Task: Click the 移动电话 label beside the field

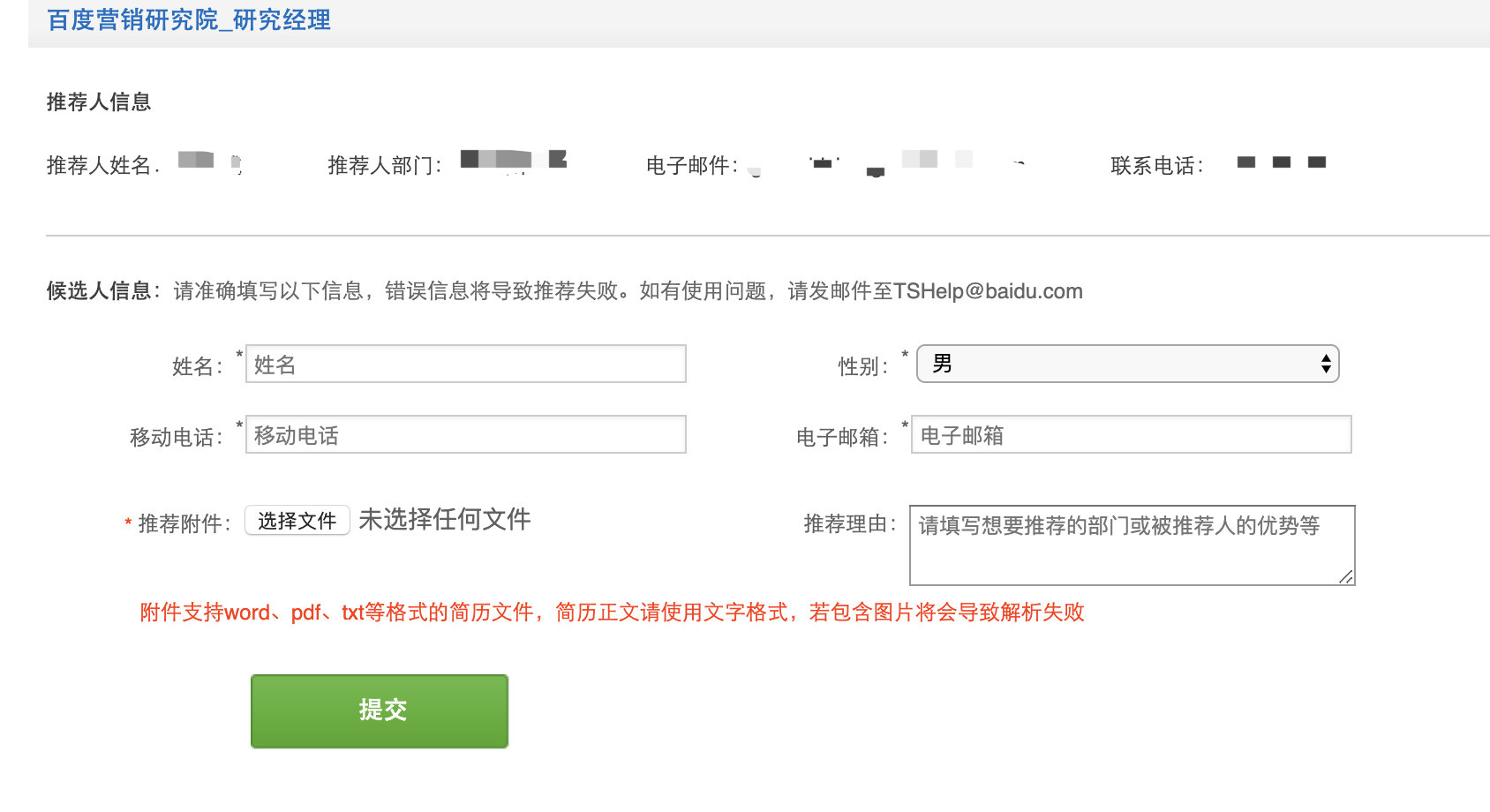Action: (177, 438)
